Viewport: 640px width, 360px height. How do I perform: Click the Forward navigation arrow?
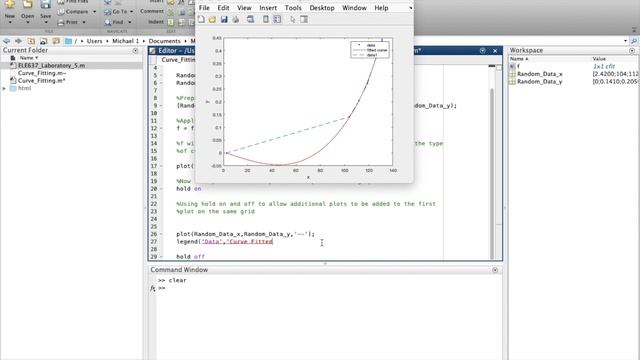18,41
